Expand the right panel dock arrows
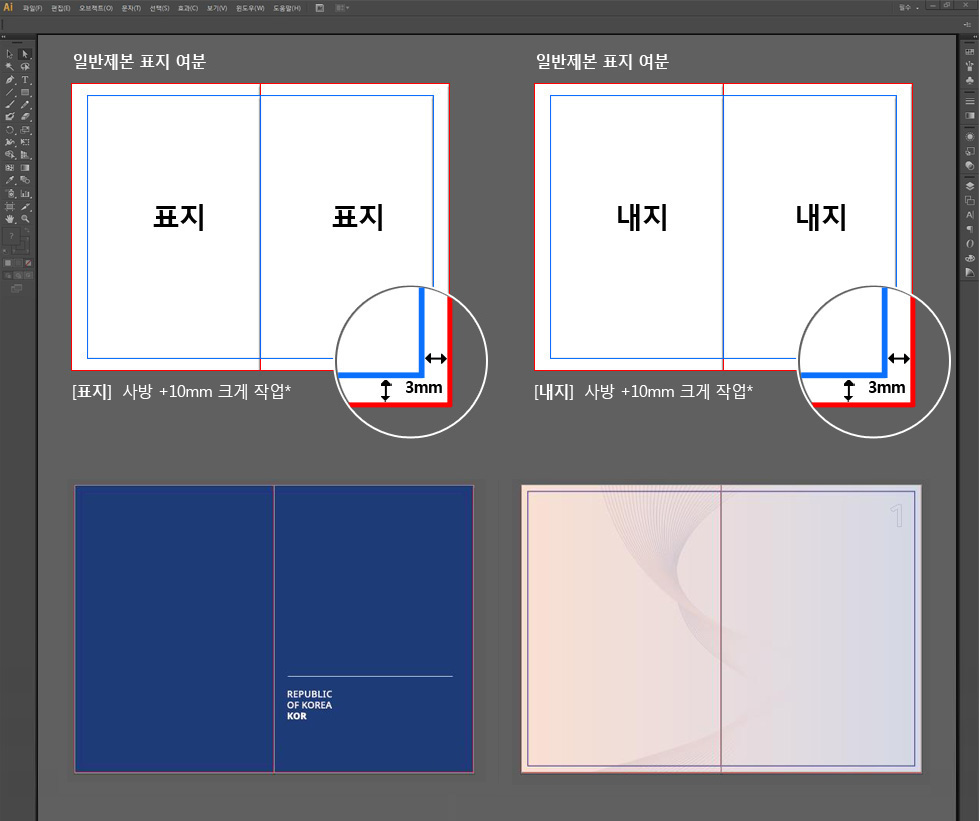 974,37
